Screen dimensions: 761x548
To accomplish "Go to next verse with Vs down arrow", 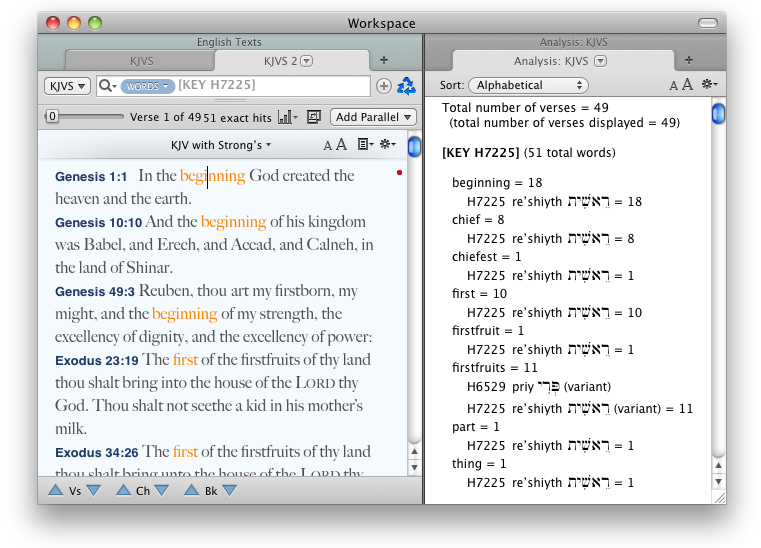I will point(93,490).
